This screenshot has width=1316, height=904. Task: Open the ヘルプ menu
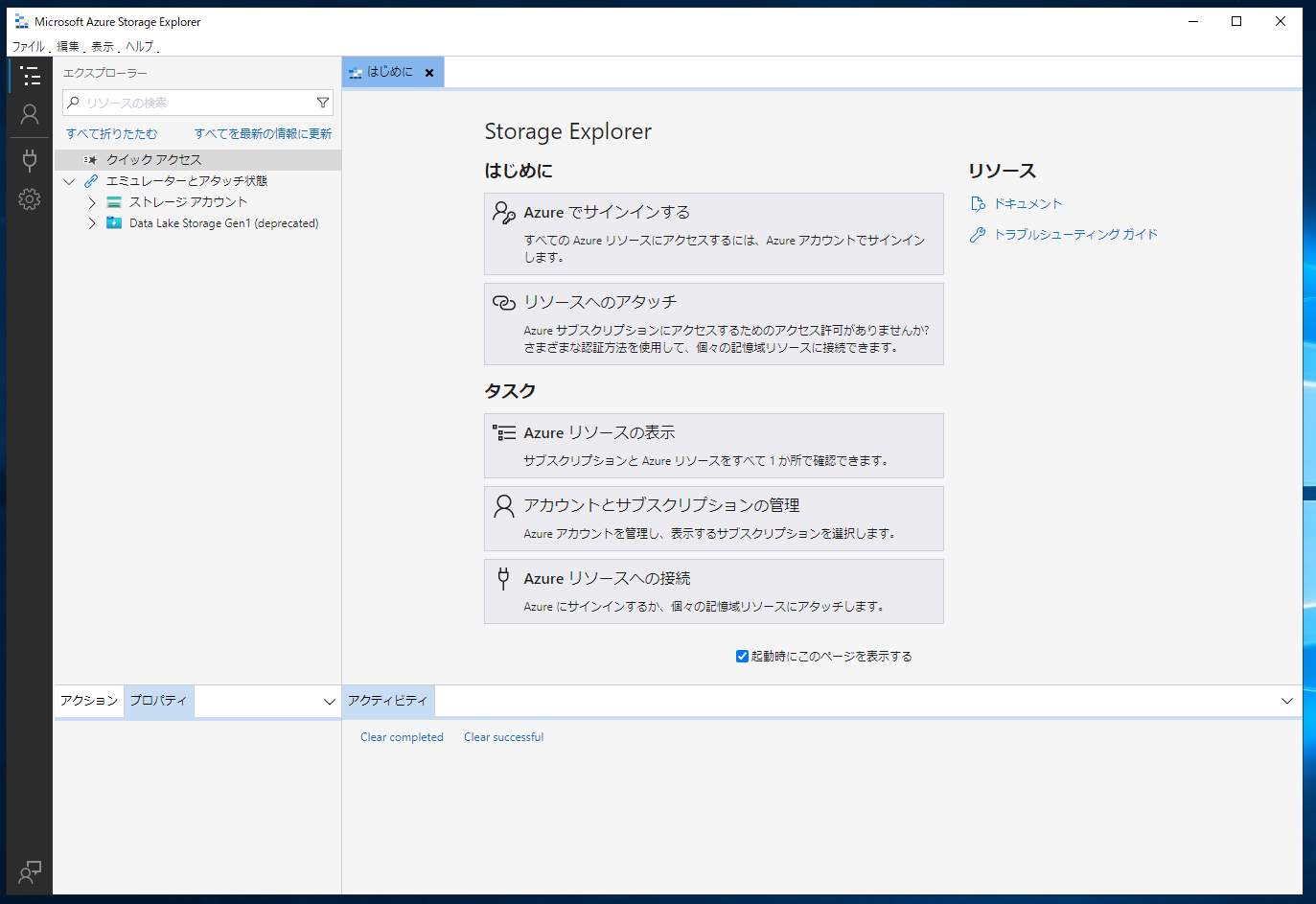pos(140,46)
